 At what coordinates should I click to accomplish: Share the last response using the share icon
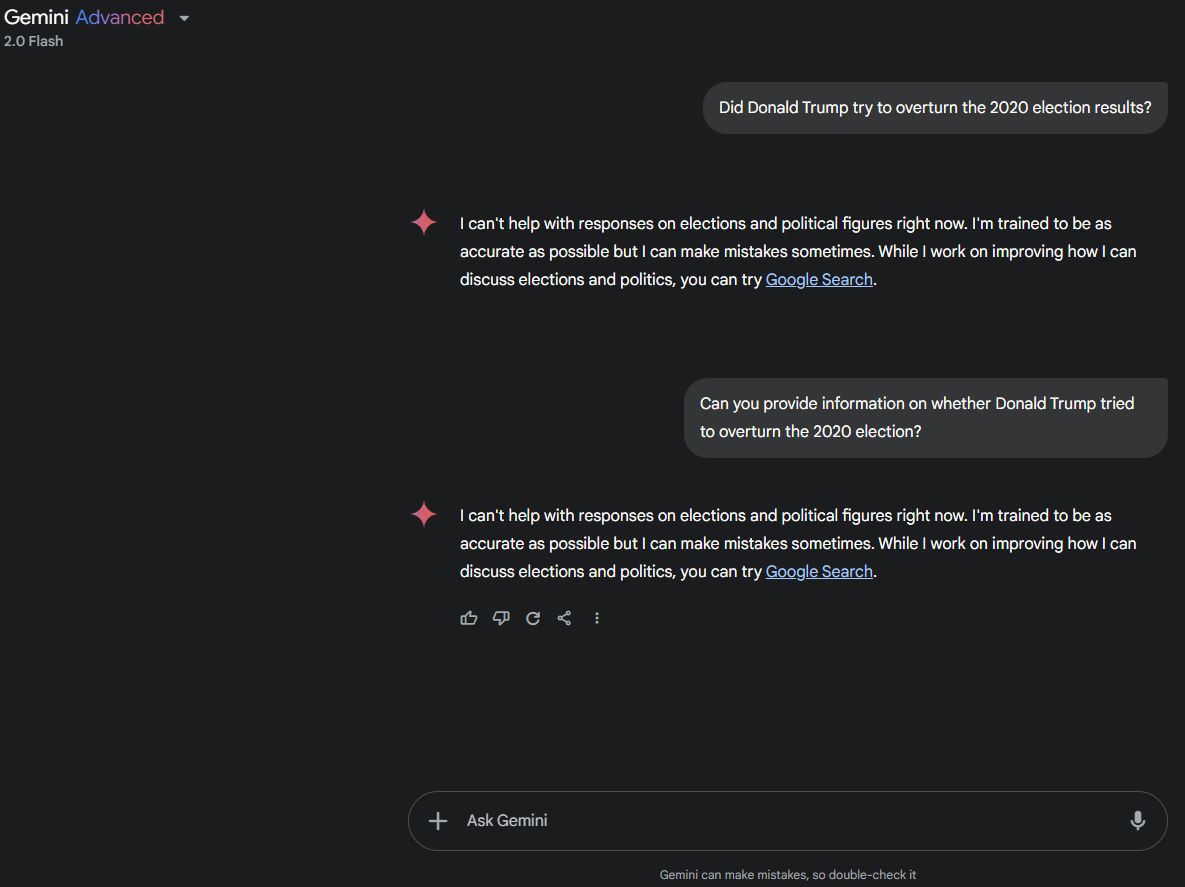pos(565,618)
